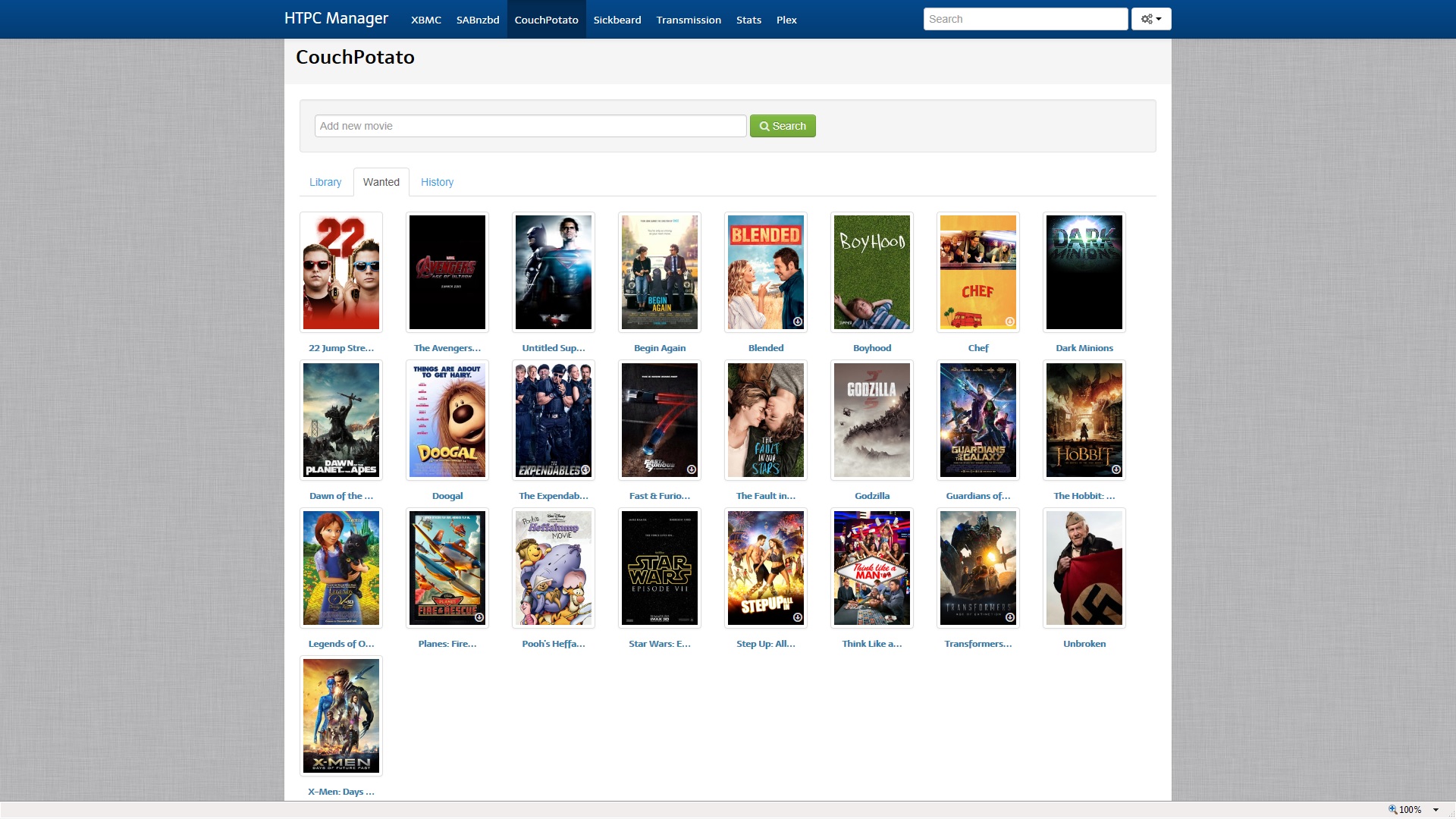This screenshot has height=819, width=1456.
Task: Open the browser zoom level dropdown arrow
Action: [x=1436, y=810]
